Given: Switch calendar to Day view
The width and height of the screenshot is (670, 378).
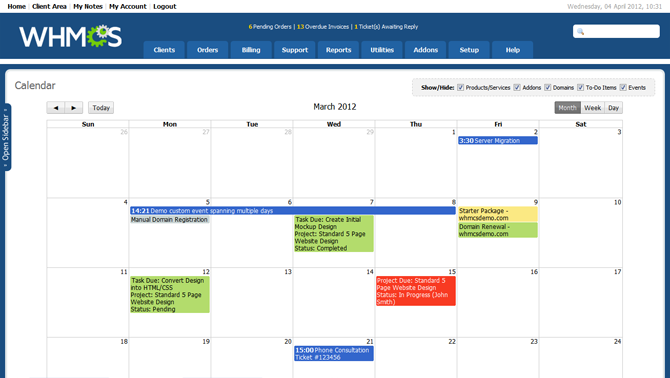Looking at the screenshot, I should click(614, 108).
